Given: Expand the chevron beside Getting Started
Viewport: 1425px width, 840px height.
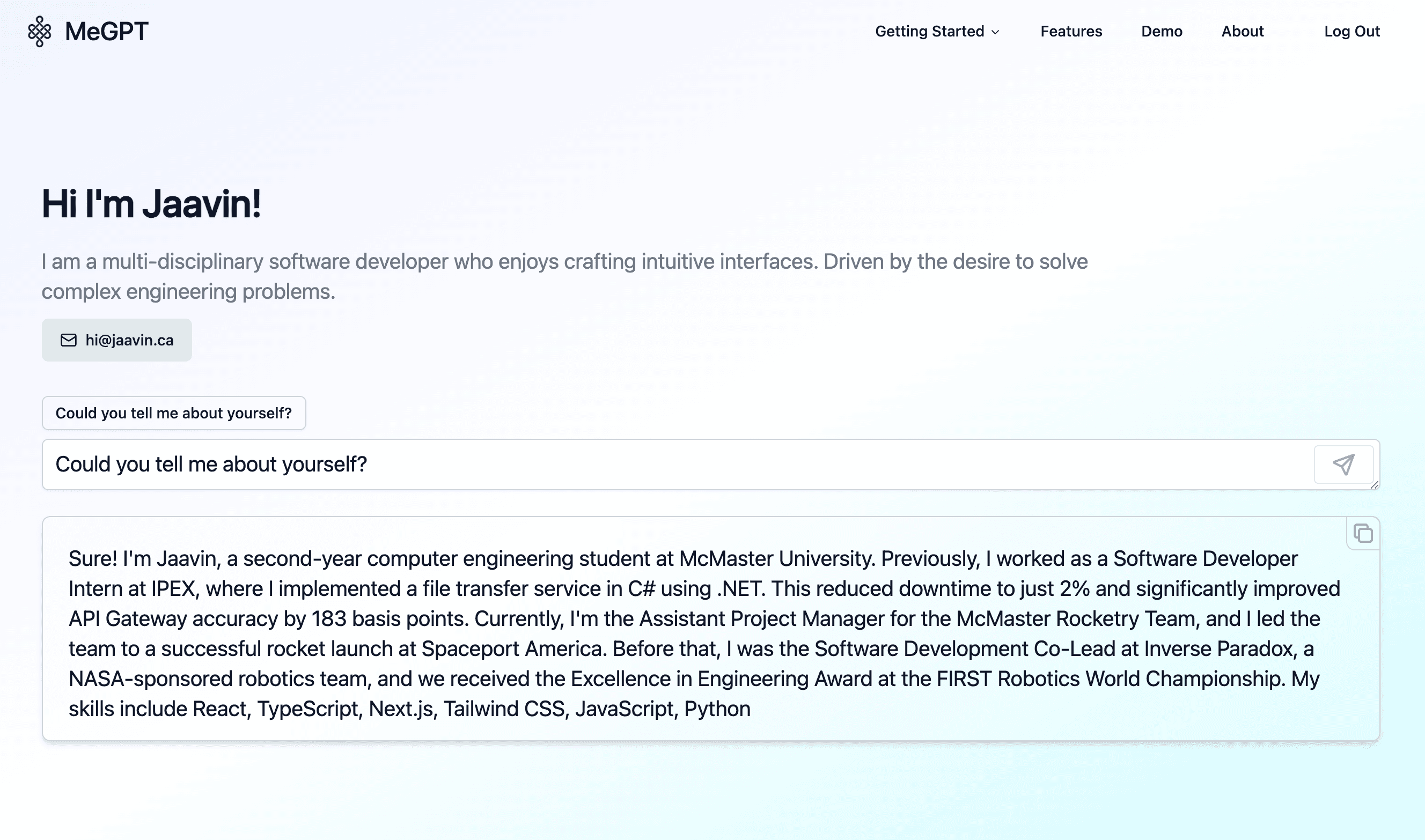Looking at the screenshot, I should (x=995, y=32).
